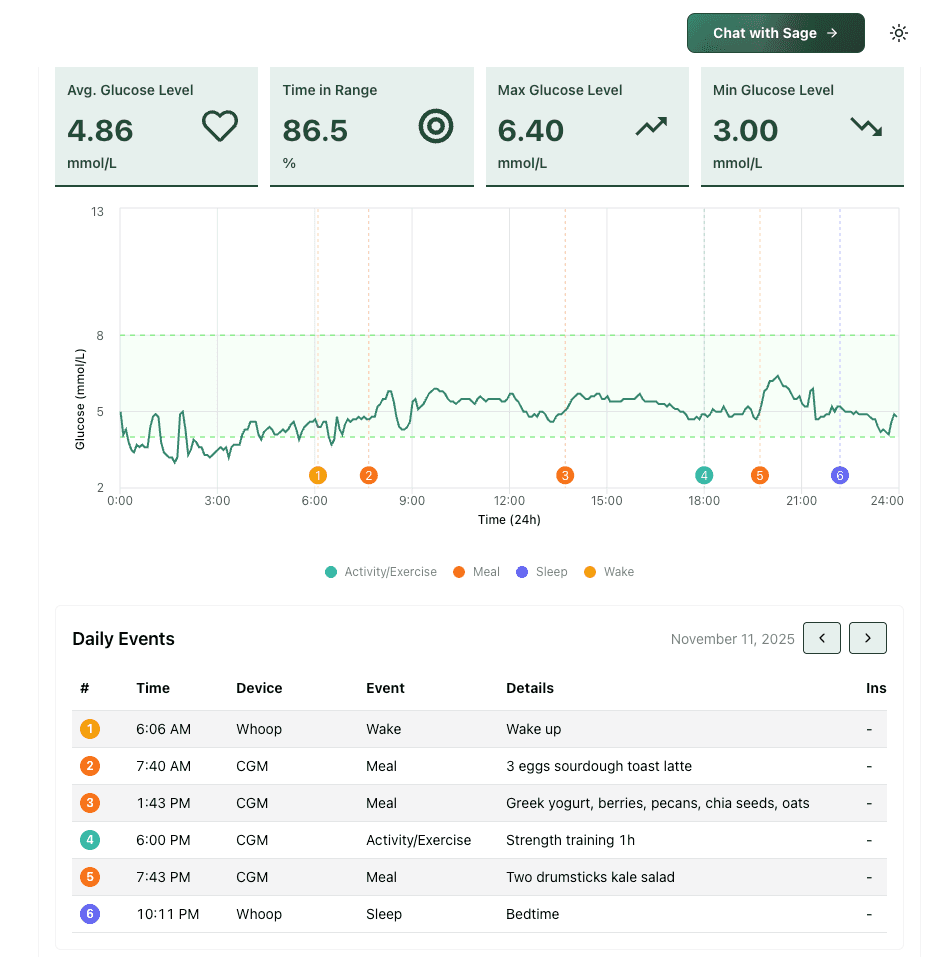Click 'Two drumsticks kale salad' details
The height and width of the screenshot is (957, 940).
(590, 877)
